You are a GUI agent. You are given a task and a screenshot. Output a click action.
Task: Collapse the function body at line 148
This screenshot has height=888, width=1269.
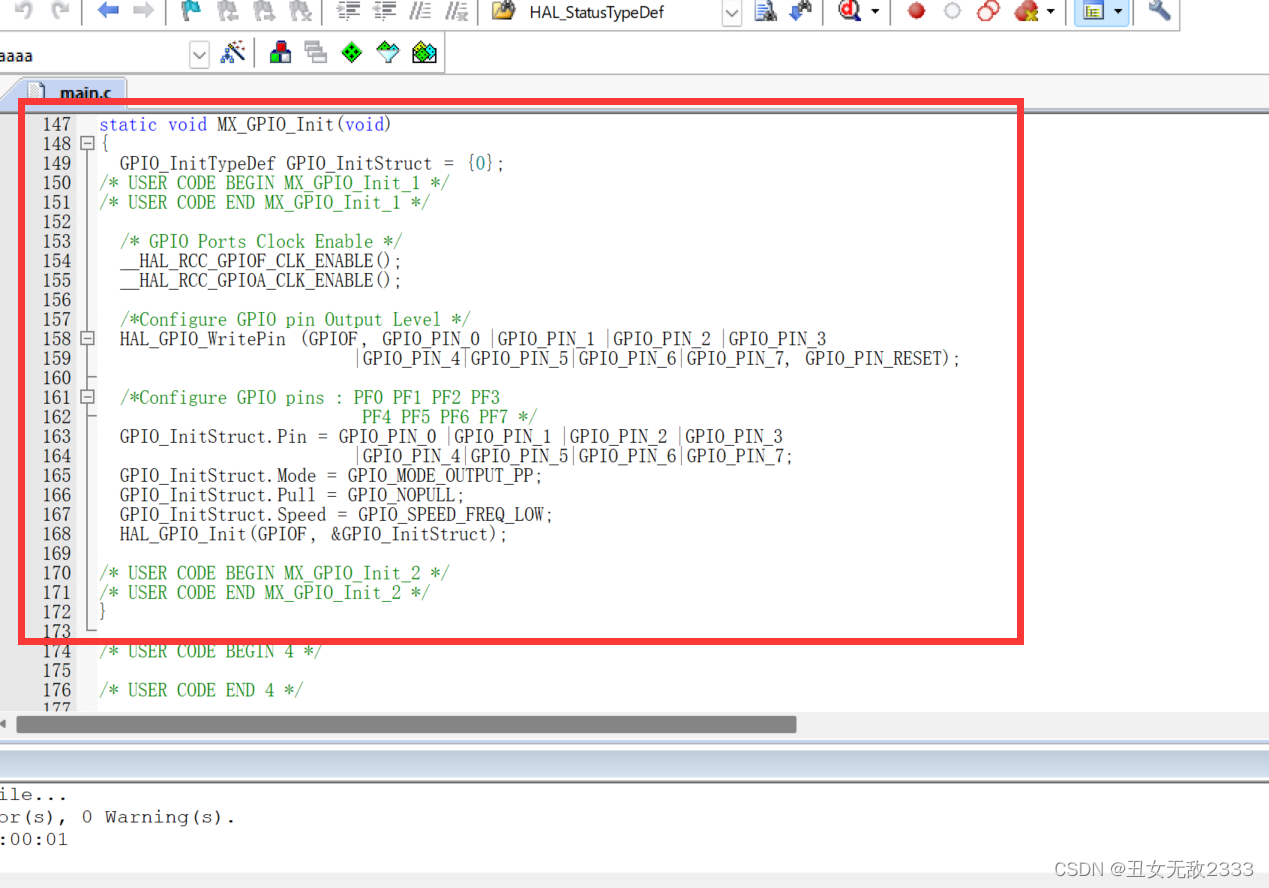pyautogui.click(x=87, y=144)
